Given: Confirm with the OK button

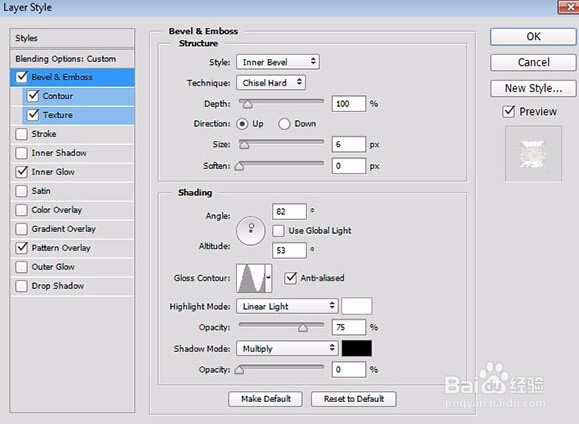Looking at the screenshot, I should point(533,37).
